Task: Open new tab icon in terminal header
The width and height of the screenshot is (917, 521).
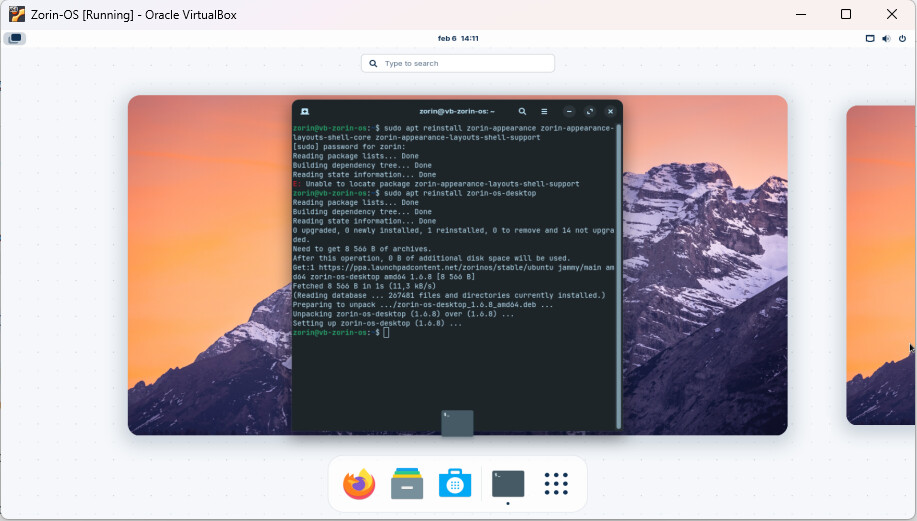Action: click(305, 111)
